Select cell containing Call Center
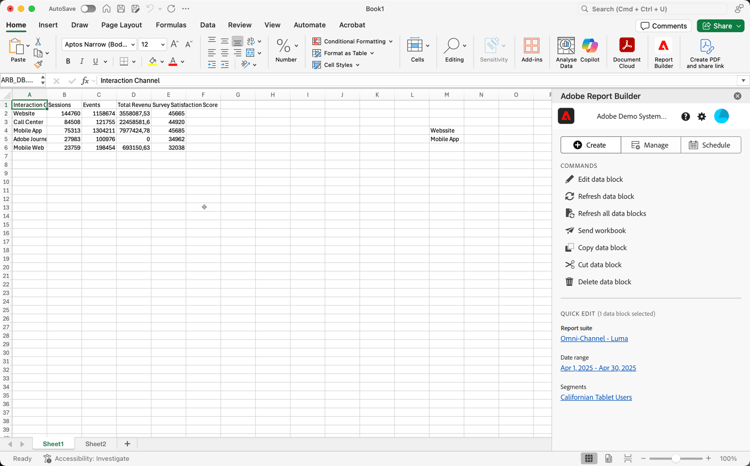Image resolution: width=750 pixels, height=466 pixels. click(30, 122)
